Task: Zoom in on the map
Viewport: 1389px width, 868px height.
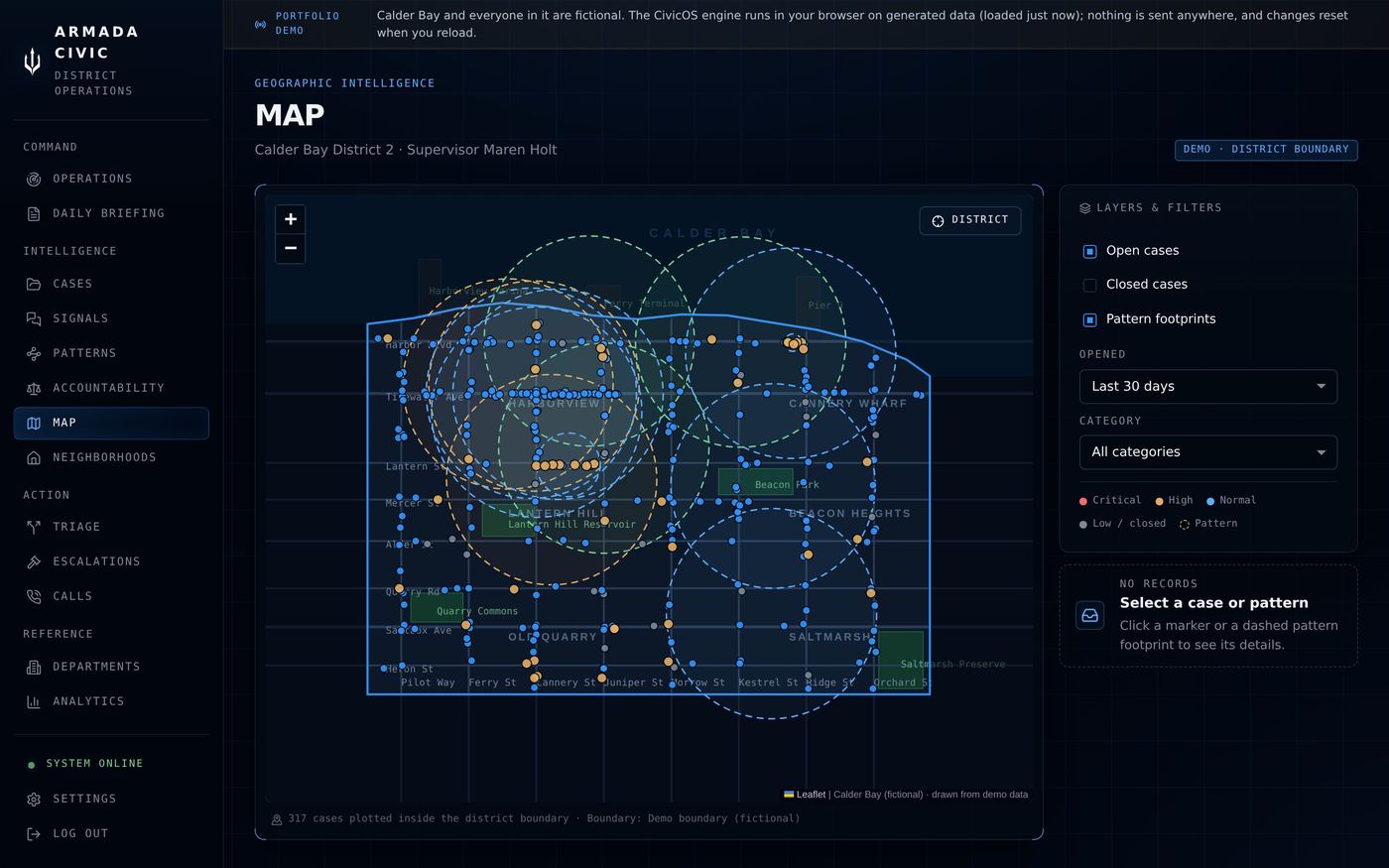Action: coord(290,219)
